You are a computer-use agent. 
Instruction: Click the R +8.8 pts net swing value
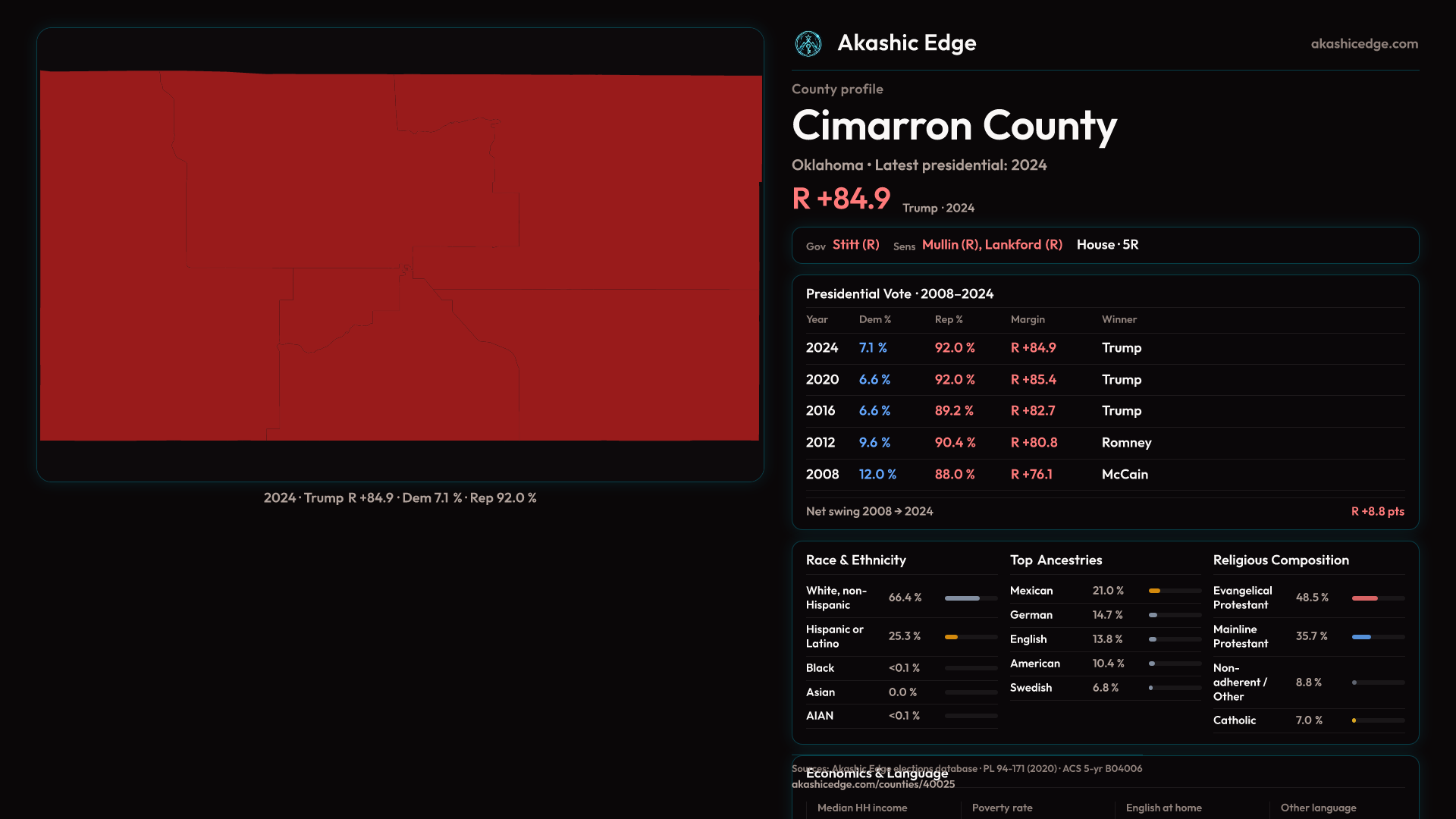click(1376, 512)
